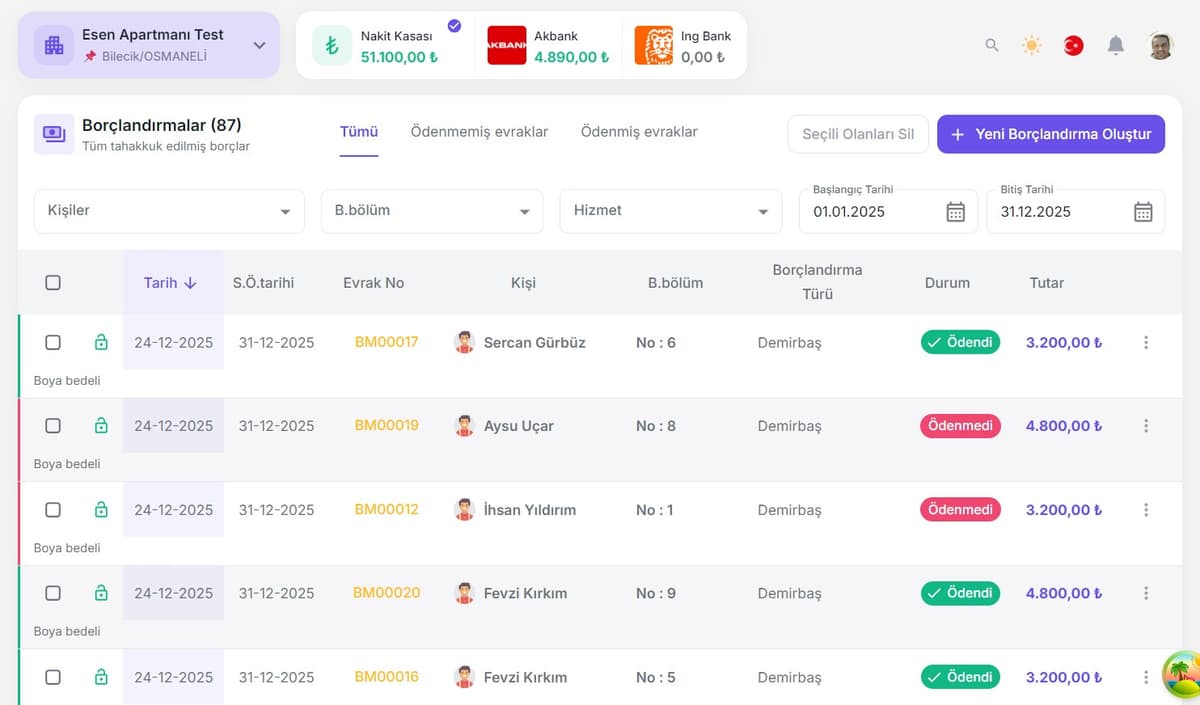Check the İhsan Yıldırım row checkbox
This screenshot has width=1200, height=705.
(53, 510)
